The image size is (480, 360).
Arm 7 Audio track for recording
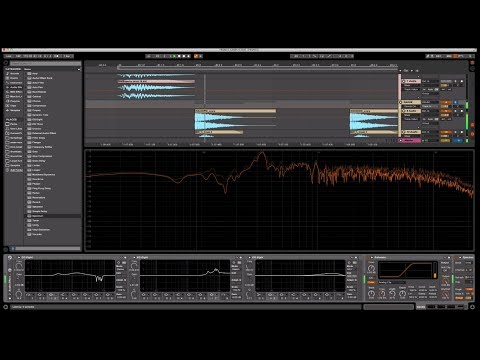[462, 81]
